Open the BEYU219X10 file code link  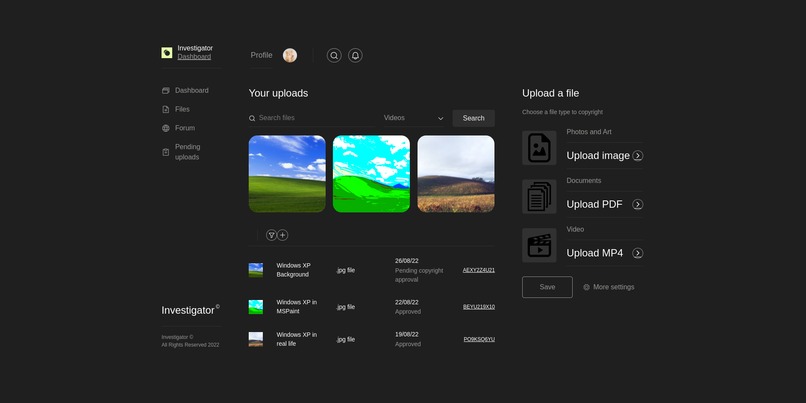coord(479,307)
